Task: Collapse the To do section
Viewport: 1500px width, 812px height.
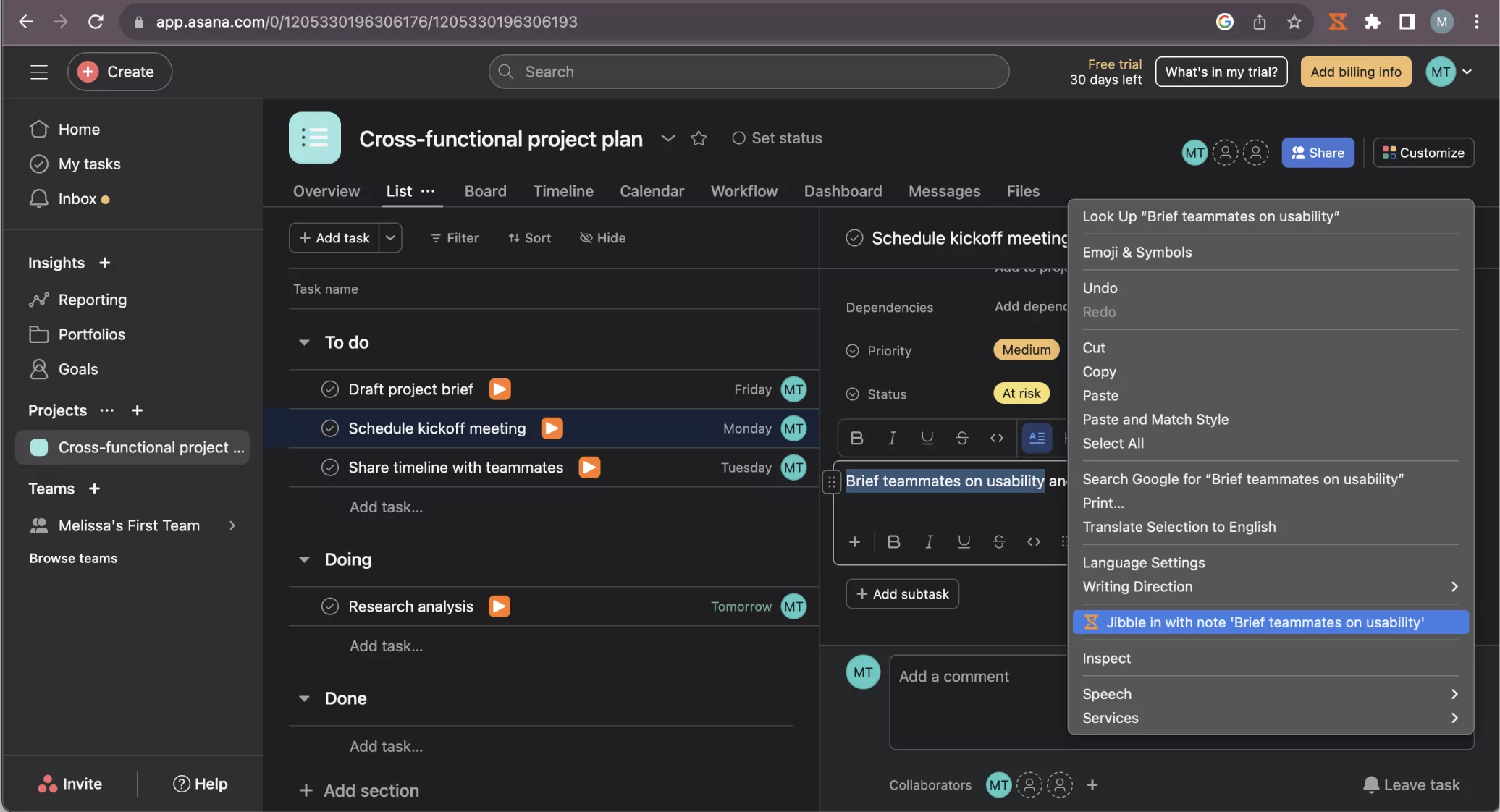Action: coord(305,342)
